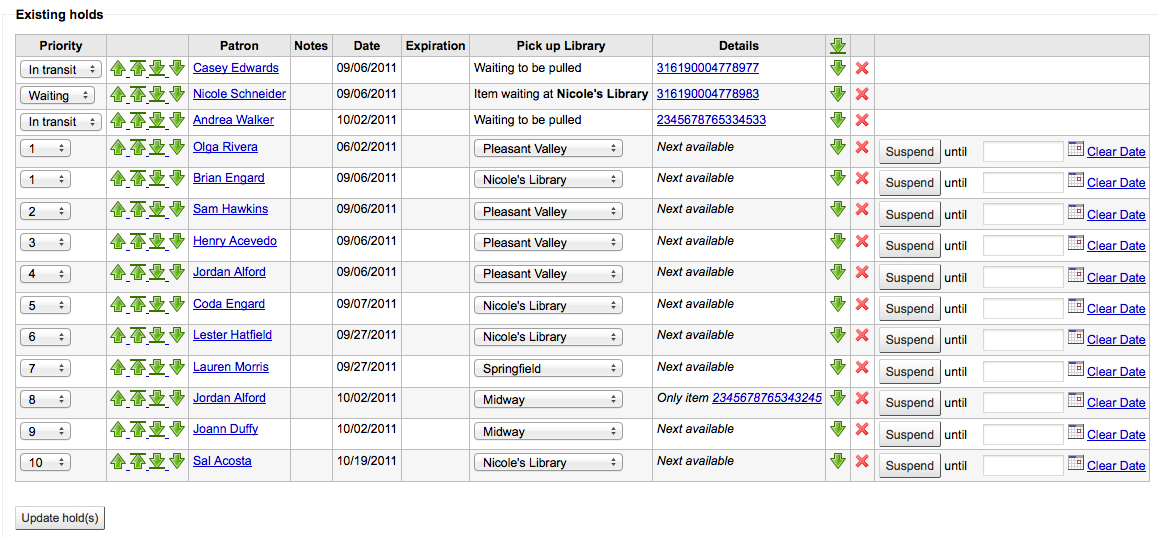Move Lauren Morris hold down one position

[x=177, y=367]
